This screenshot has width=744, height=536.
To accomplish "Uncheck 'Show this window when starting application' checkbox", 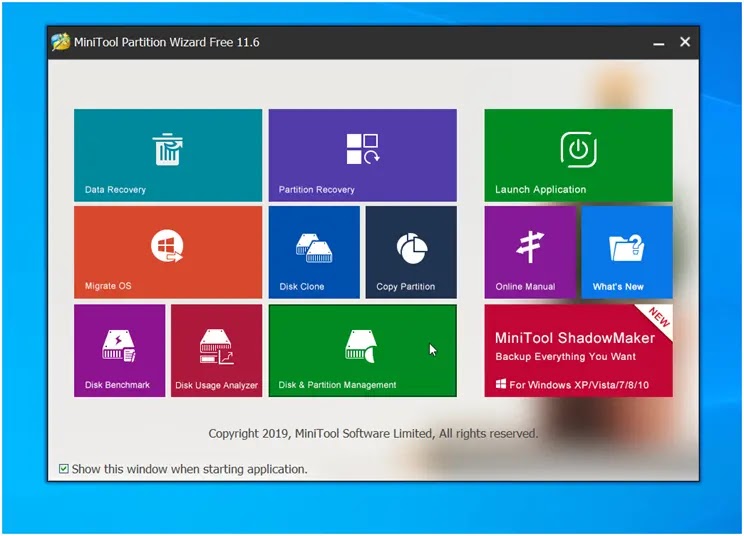I will [64, 469].
